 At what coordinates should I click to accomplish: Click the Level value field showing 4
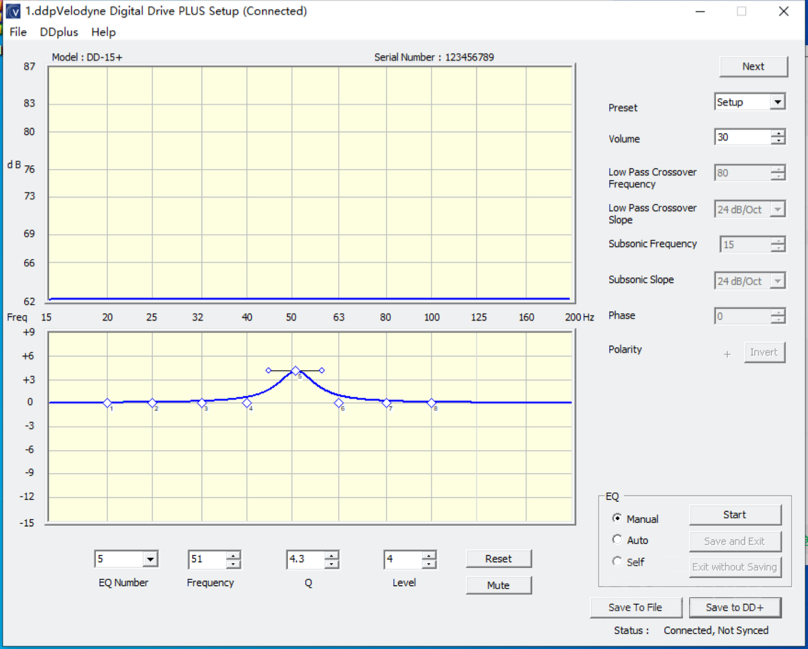403,559
